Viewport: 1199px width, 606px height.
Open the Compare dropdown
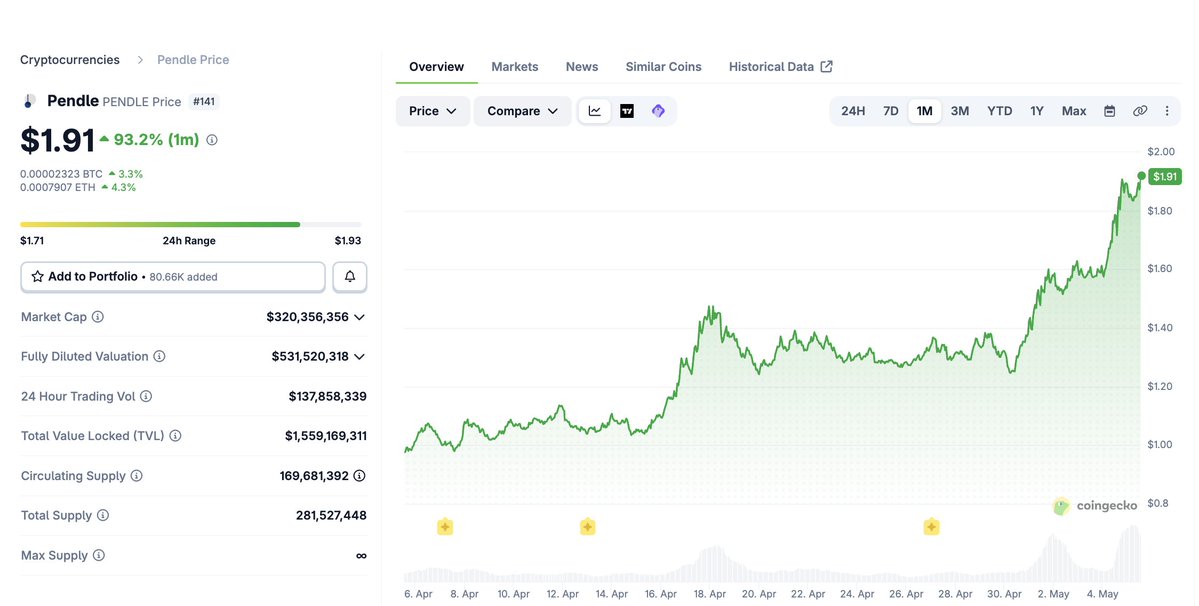[522, 111]
